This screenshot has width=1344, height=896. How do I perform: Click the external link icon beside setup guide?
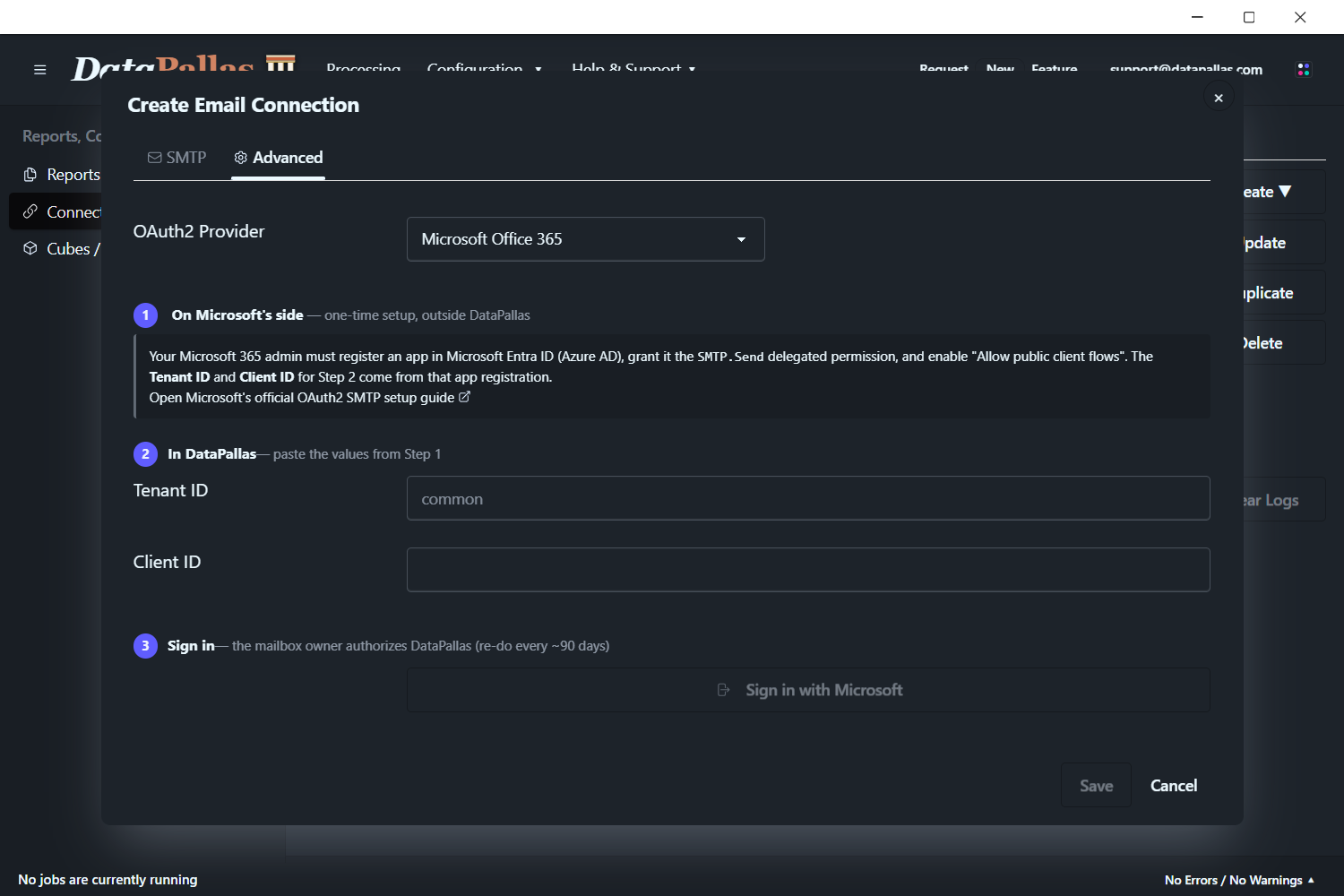464,397
